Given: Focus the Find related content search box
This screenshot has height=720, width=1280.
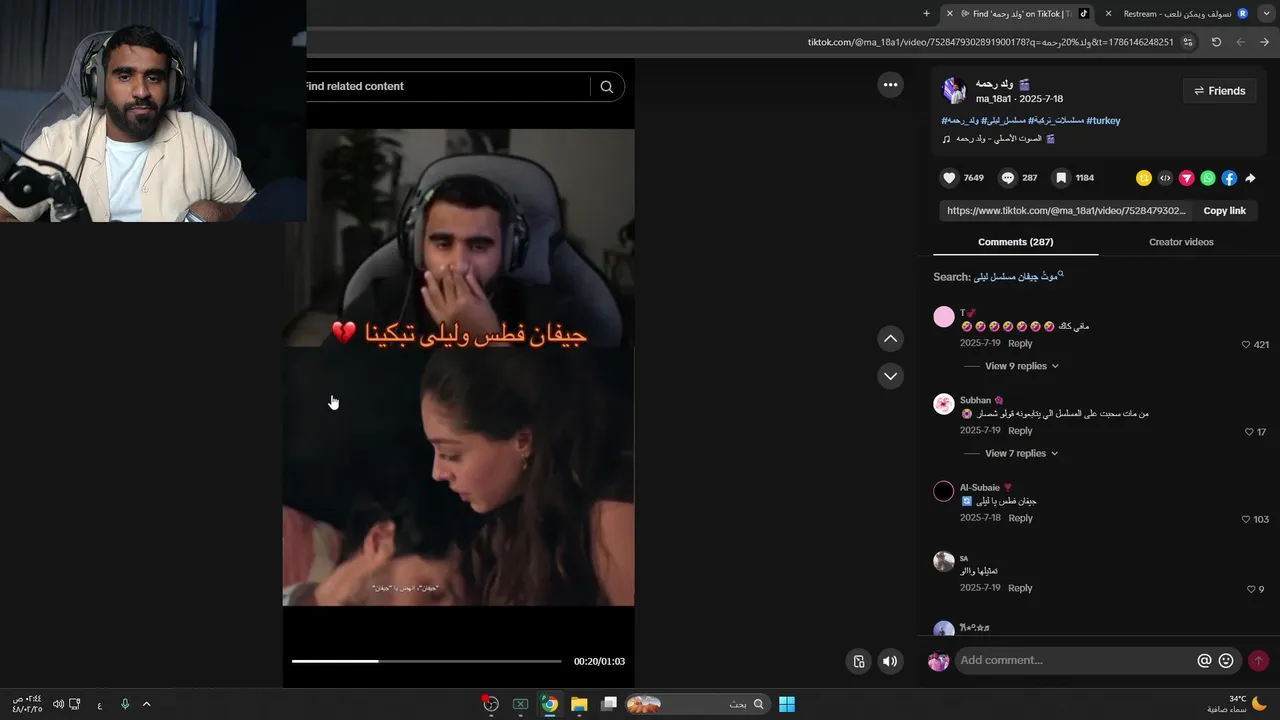Looking at the screenshot, I should (445, 87).
